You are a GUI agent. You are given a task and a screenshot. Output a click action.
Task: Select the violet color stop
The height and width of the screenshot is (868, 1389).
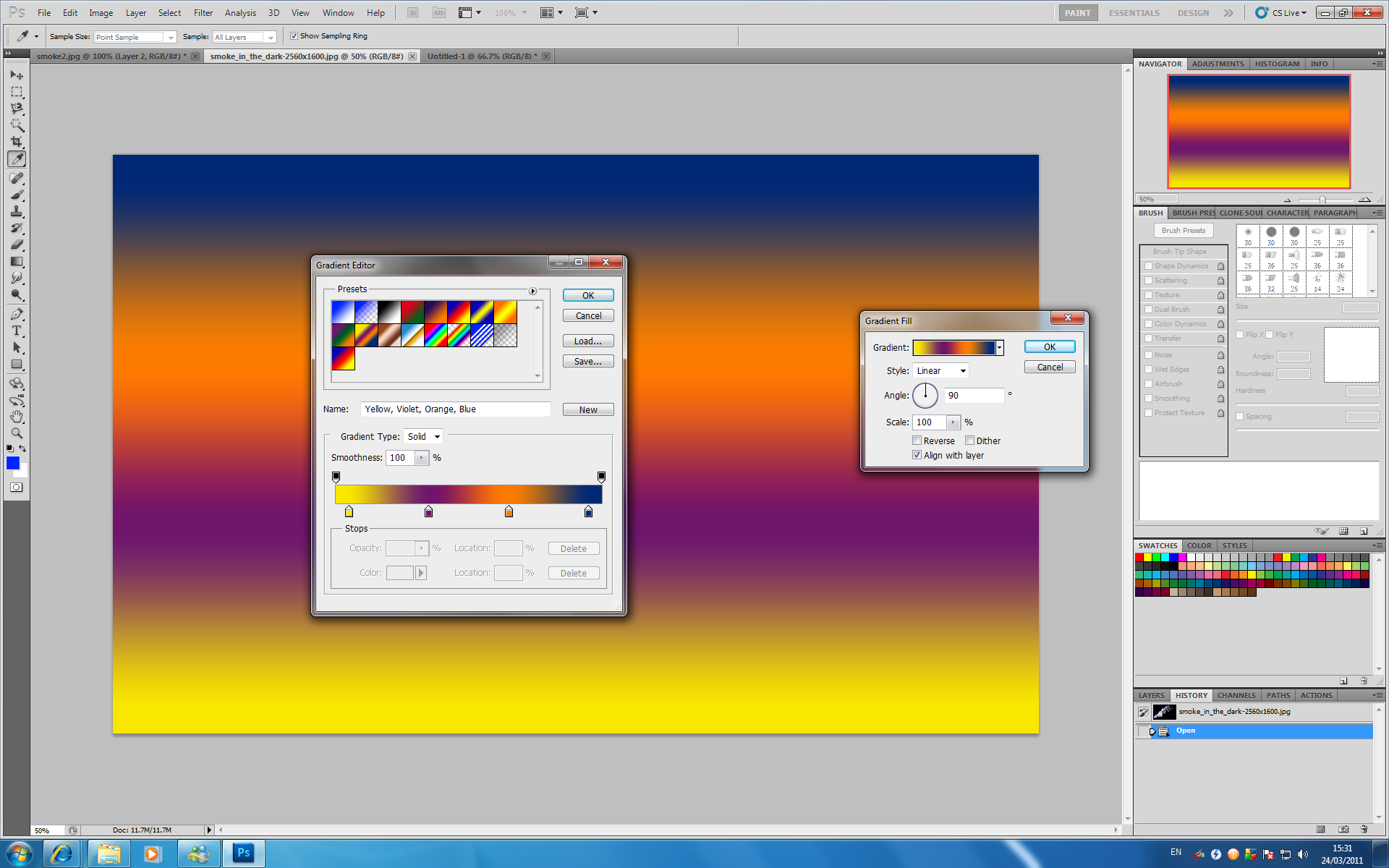pos(428,511)
